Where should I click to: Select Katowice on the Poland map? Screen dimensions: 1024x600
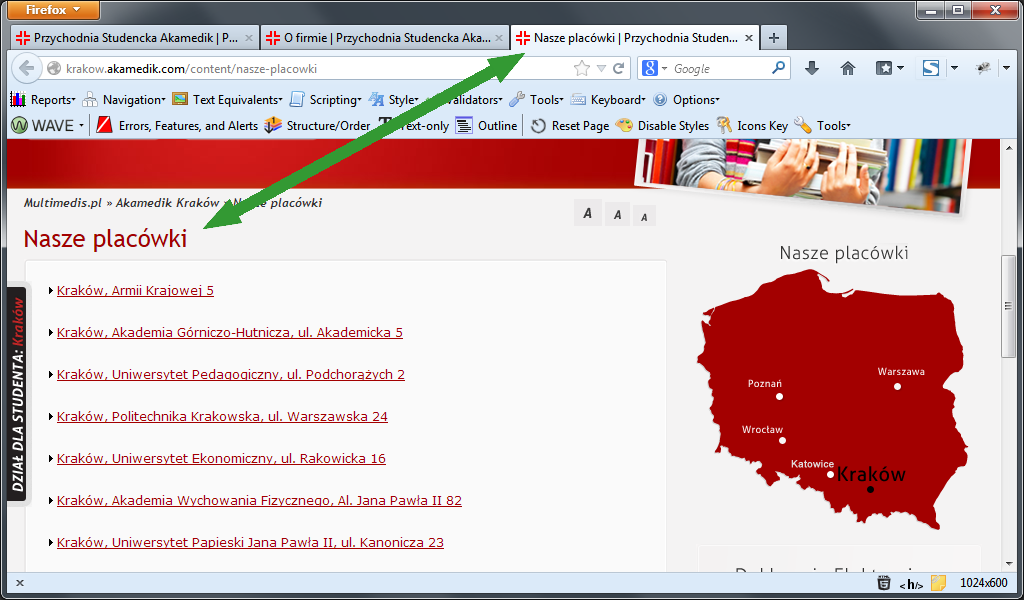pos(813,469)
